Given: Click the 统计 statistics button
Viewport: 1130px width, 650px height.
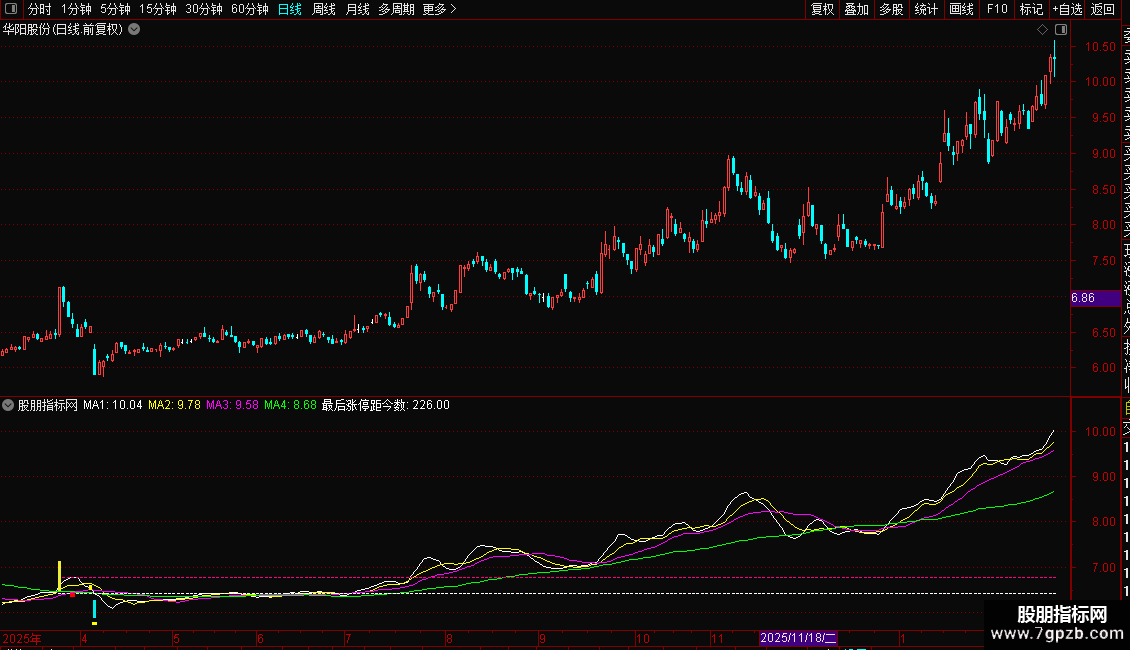Looking at the screenshot, I should tap(926, 9).
